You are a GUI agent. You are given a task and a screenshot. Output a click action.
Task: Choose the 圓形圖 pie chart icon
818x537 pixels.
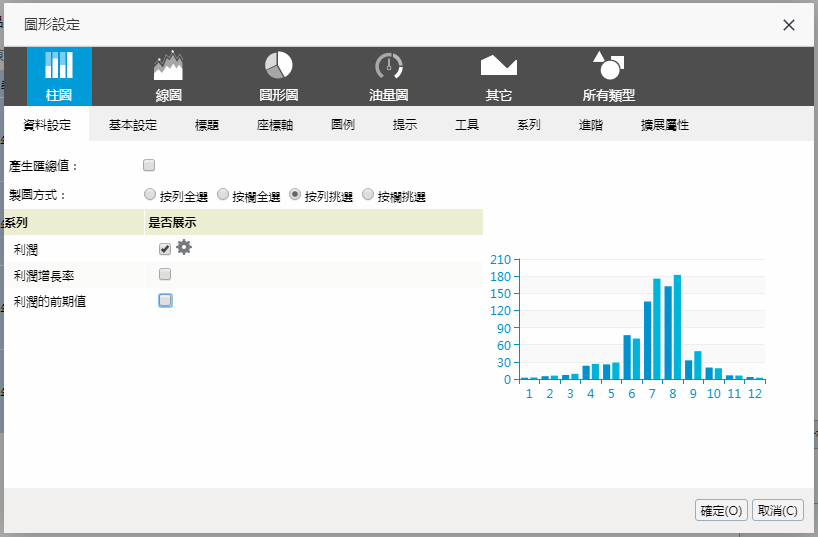pyautogui.click(x=278, y=76)
